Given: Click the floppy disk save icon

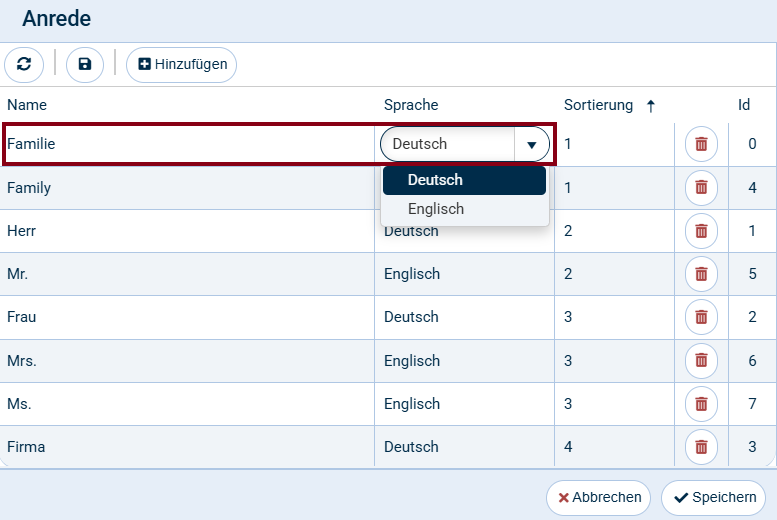Looking at the screenshot, I should coord(85,65).
